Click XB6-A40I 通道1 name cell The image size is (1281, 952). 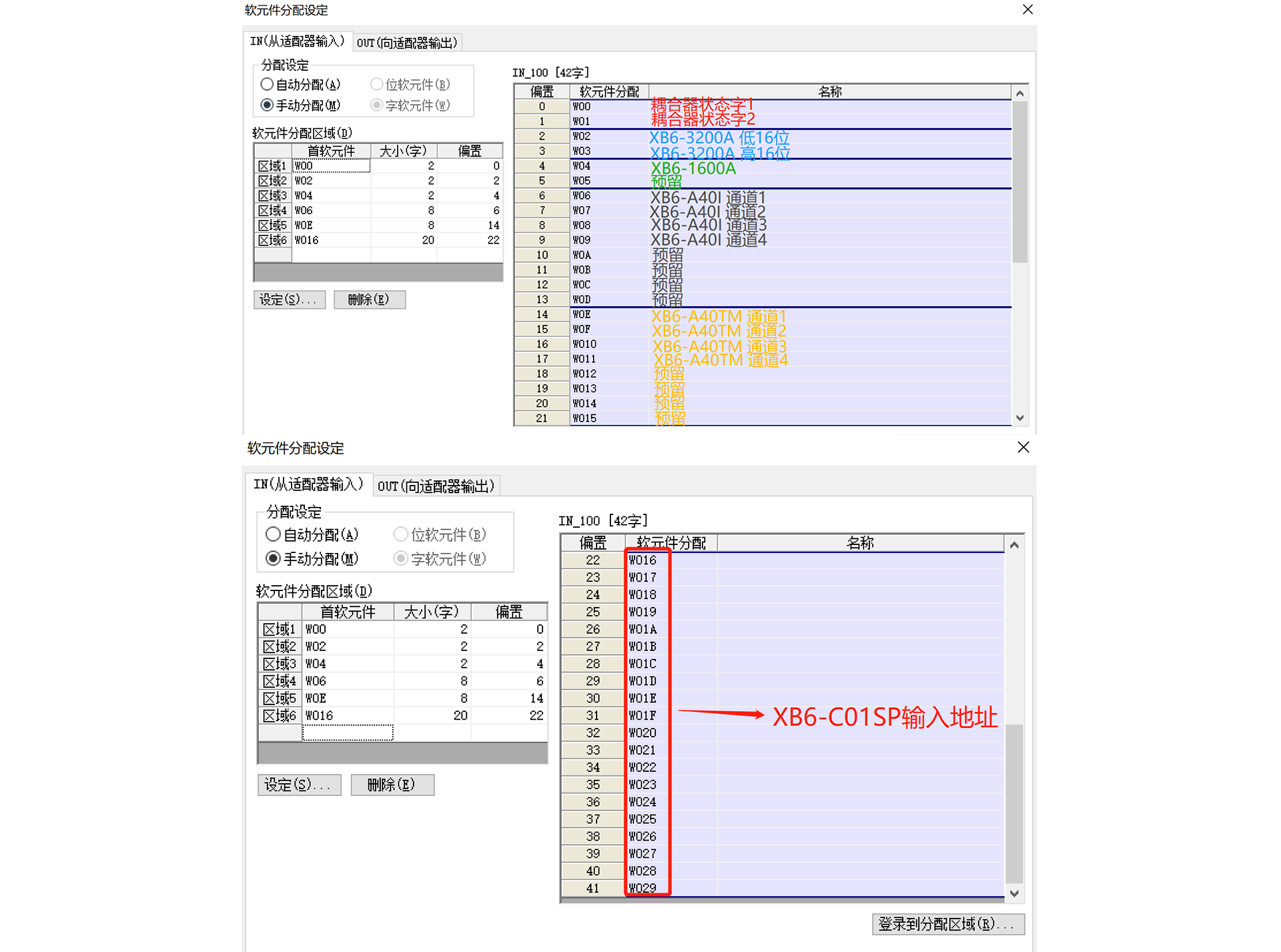(x=830, y=196)
